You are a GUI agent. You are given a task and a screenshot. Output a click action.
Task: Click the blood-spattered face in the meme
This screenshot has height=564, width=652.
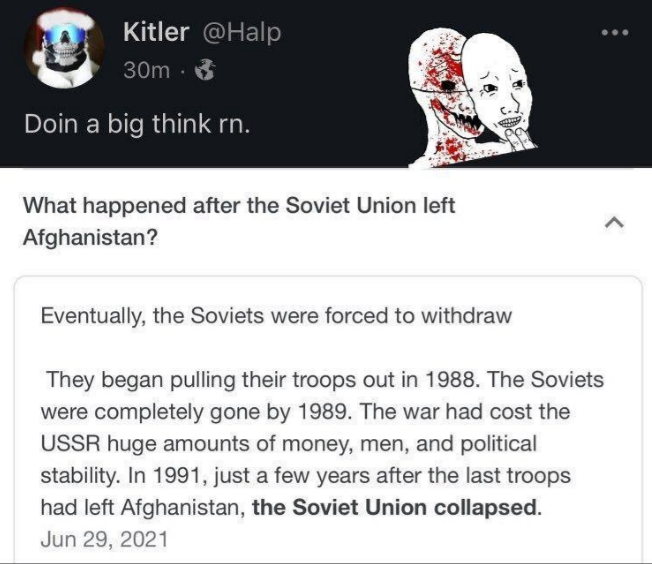(x=443, y=100)
